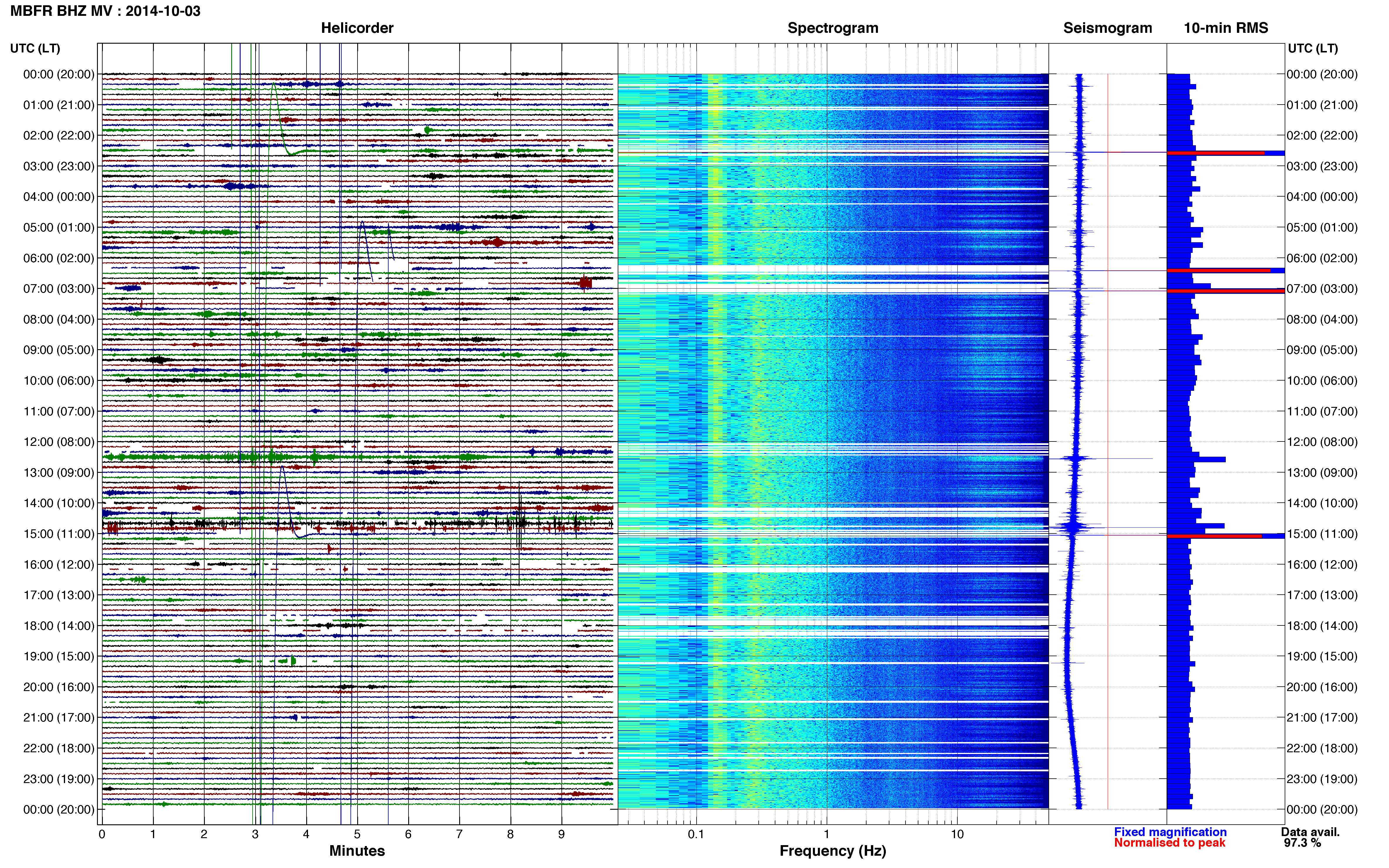Click left-axis time label "18:00 (14:00)"
This screenshot has width=1389, height=868.
click(x=59, y=626)
